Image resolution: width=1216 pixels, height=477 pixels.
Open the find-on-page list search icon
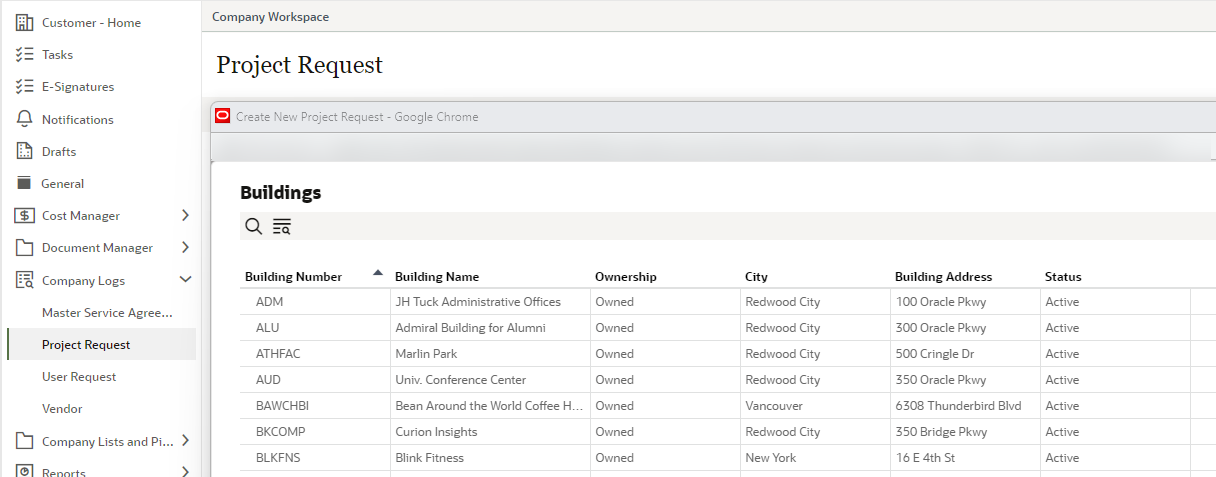click(x=282, y=226)
